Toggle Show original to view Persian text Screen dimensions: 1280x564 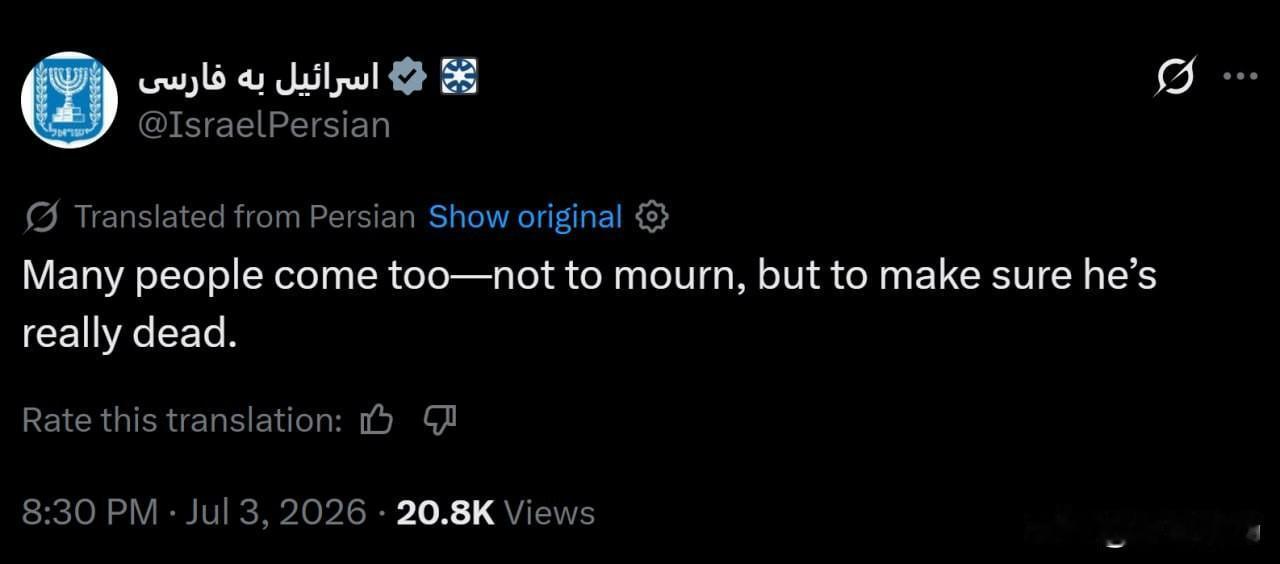525,216
